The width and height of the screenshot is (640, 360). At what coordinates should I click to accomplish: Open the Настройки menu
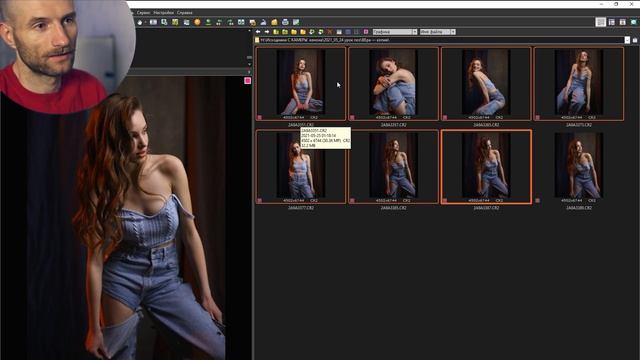[x=164, y=13]
